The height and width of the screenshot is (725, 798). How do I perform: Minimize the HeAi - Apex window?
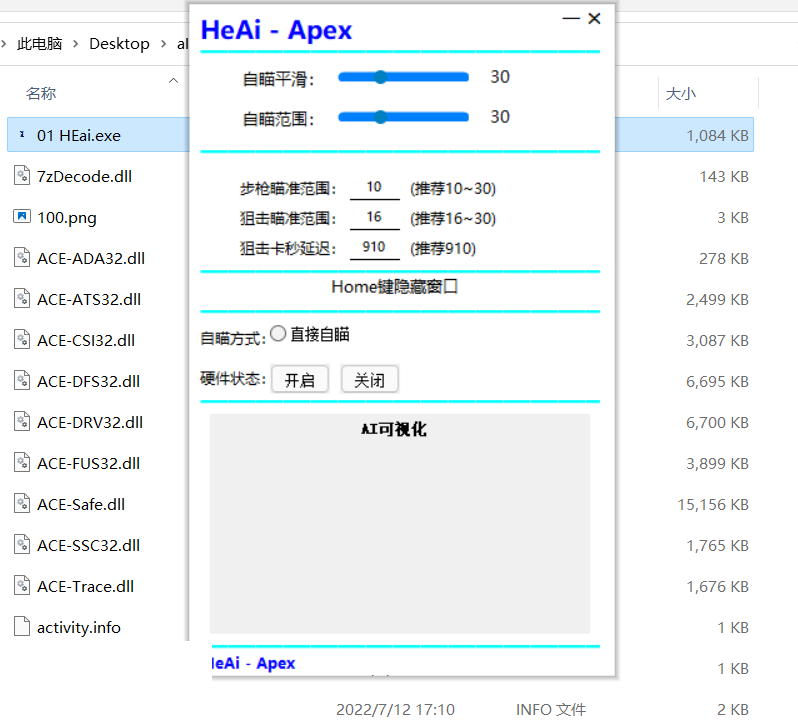tap(571, 19)
